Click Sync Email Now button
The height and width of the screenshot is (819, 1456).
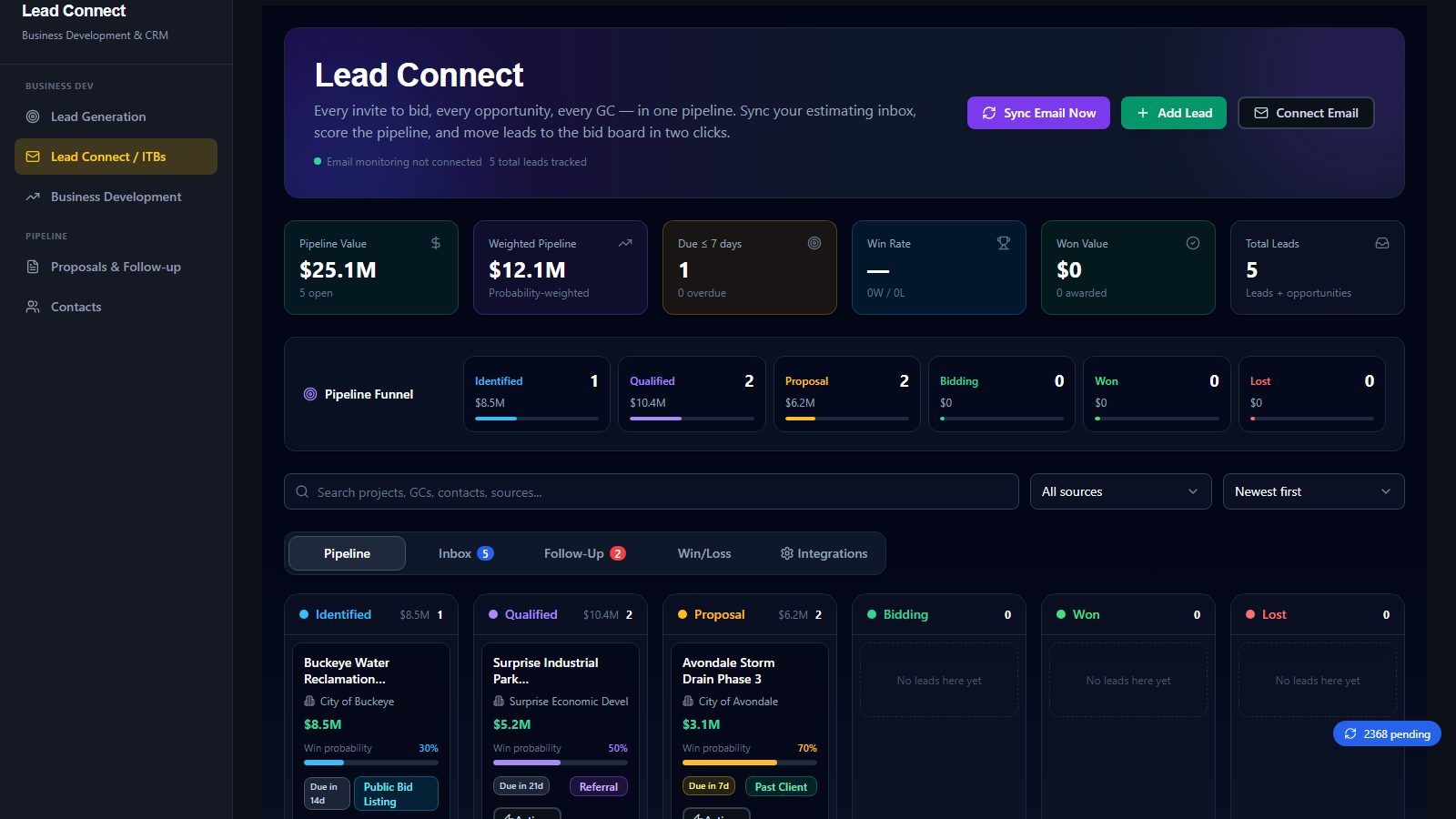click(x=1038, y=113)
